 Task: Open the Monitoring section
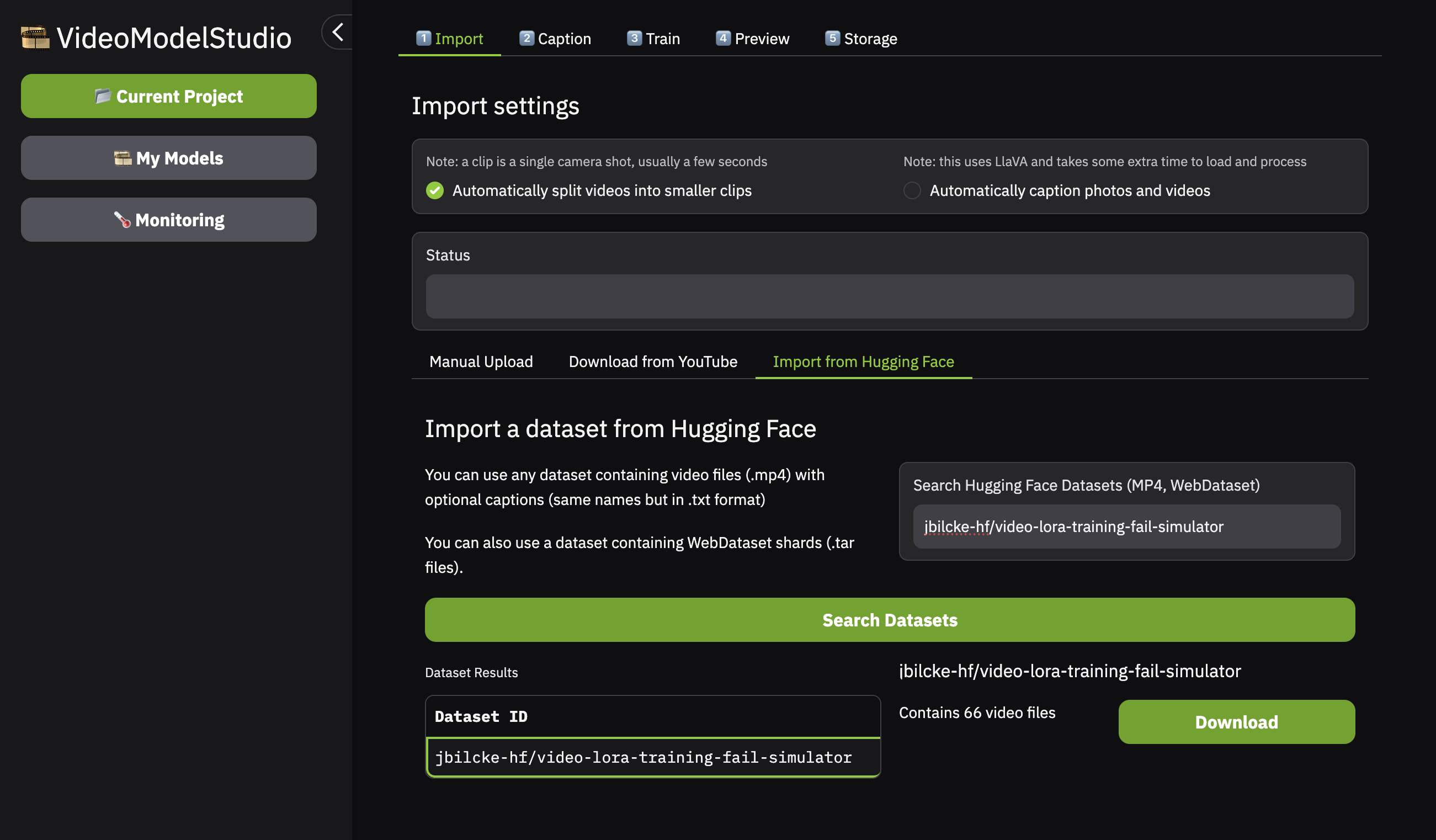coord(169,220)
